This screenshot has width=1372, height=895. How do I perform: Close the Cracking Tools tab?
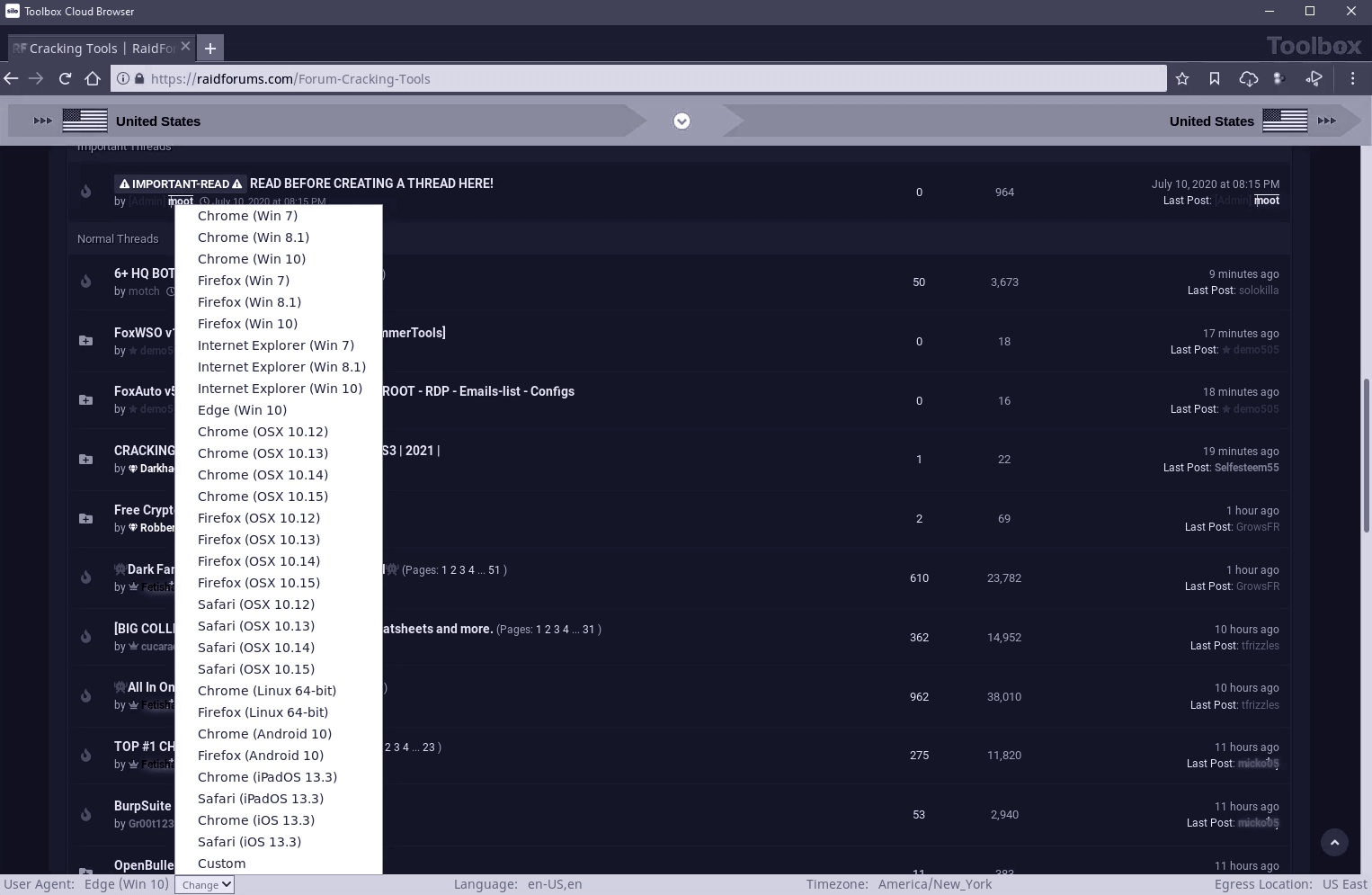185,47
